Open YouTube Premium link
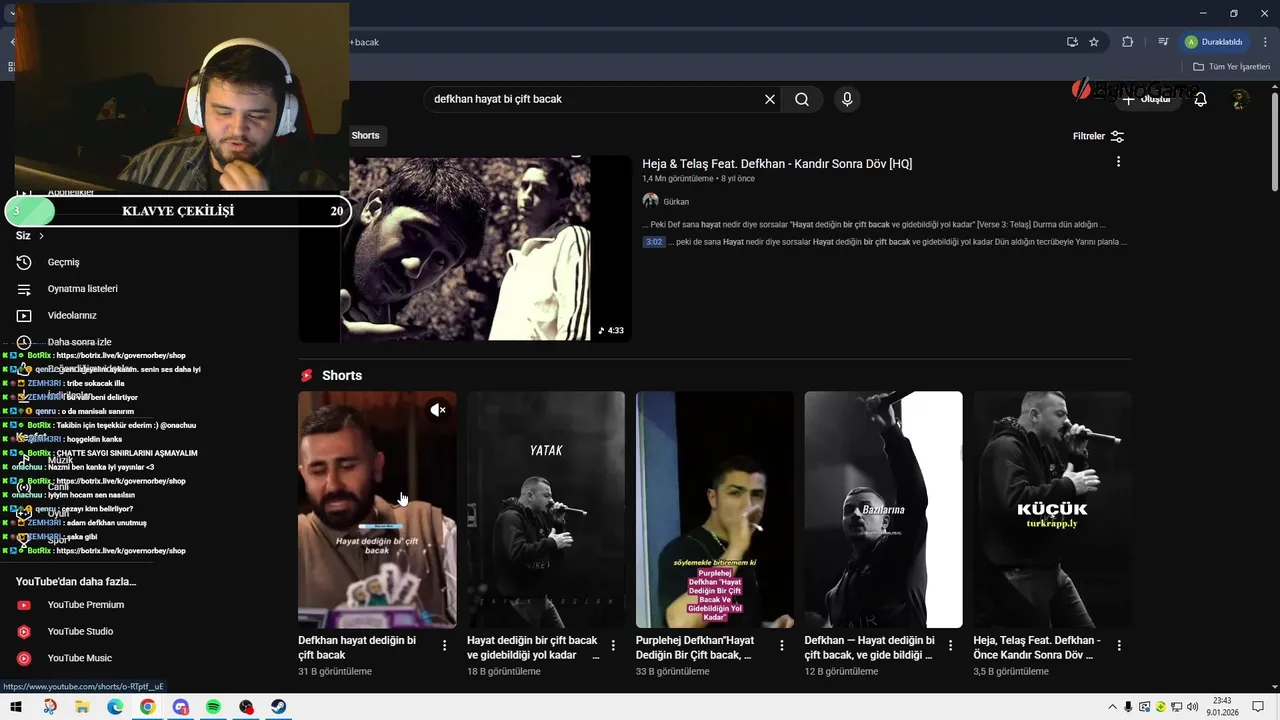This screenshot has width=1280, height=720. tap(86, 605)
